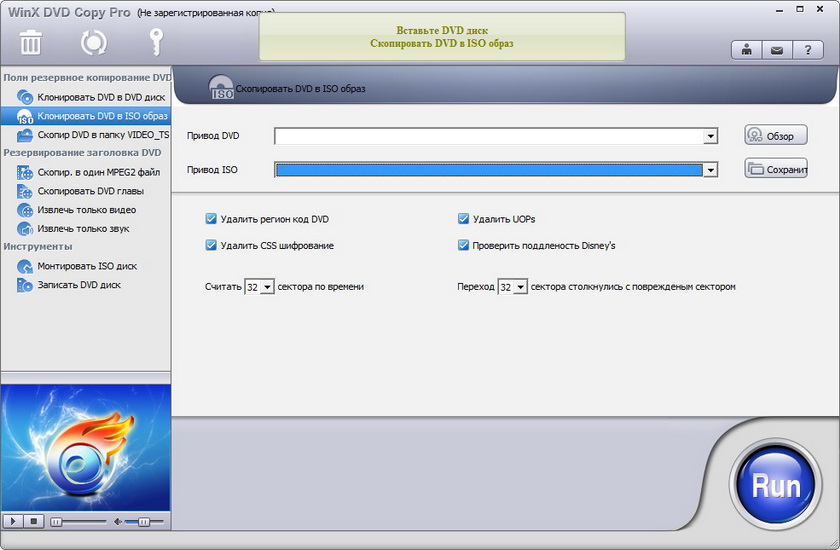Click the Привод DVD combo field
Screen dimensions: 840x550
(496, 136)
